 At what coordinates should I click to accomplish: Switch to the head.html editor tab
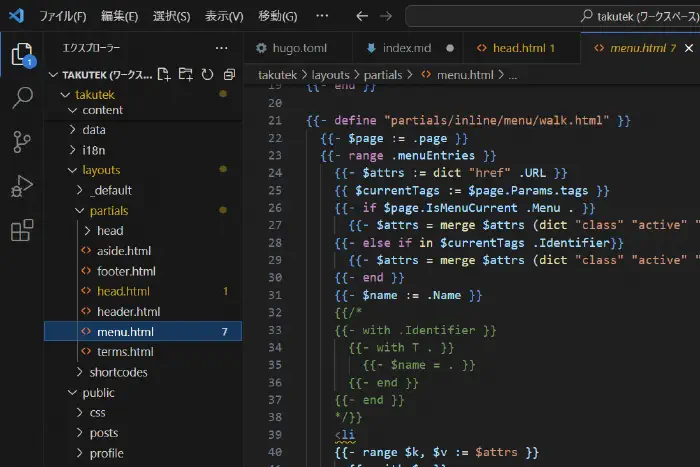515,47
